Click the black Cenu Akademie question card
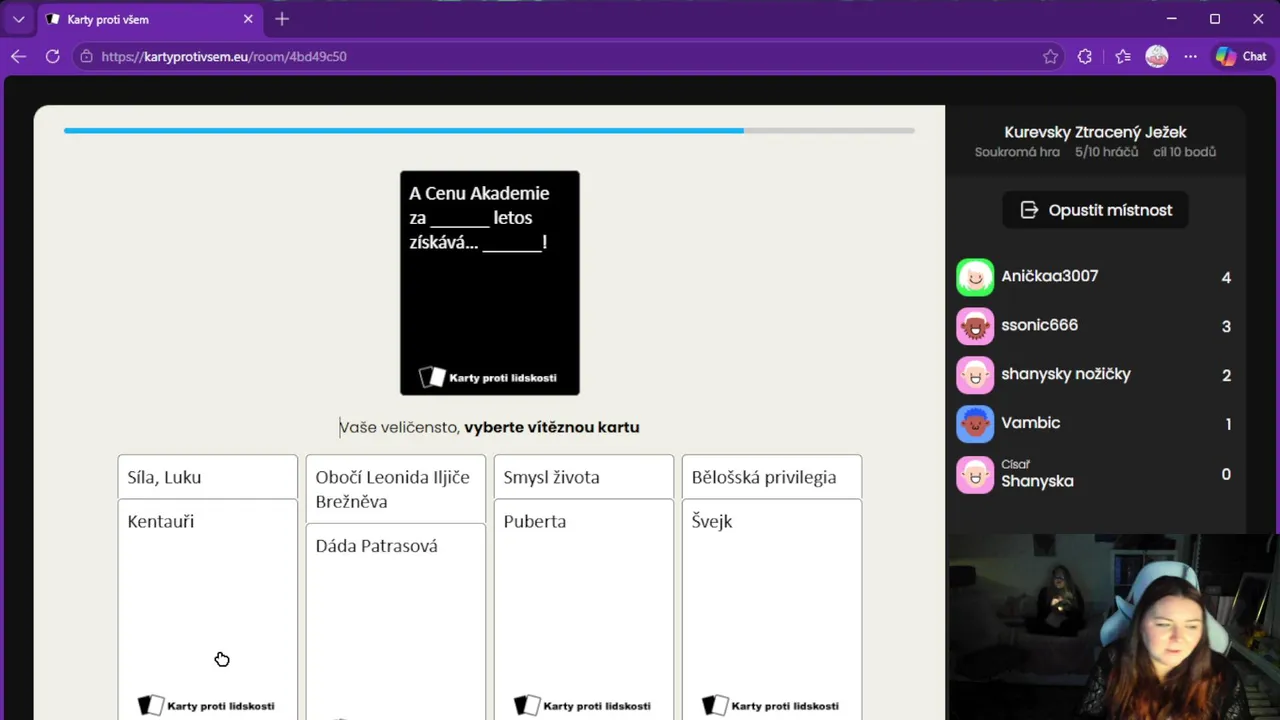The height and width of the screenshot is (720, 1280). 490,283
